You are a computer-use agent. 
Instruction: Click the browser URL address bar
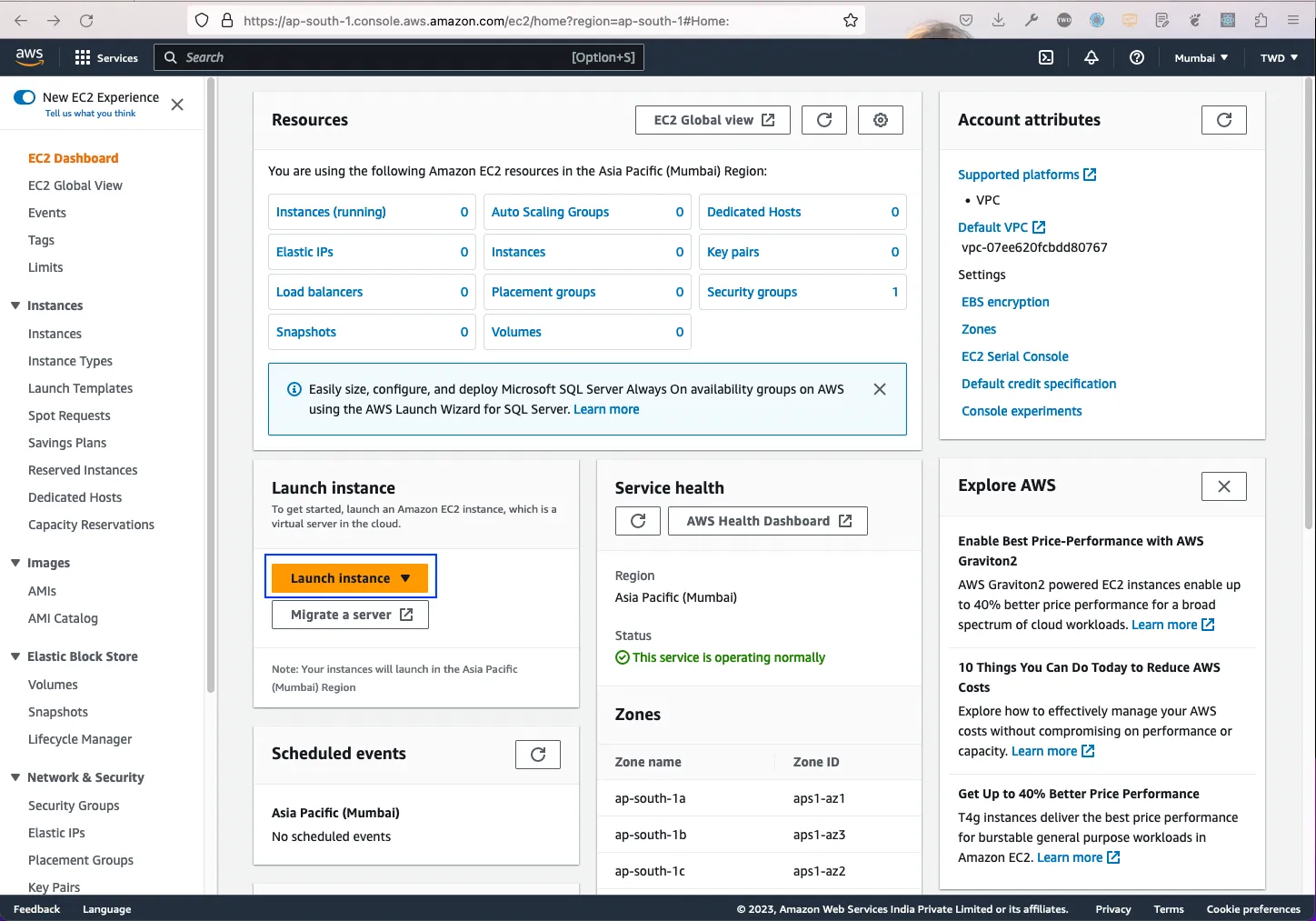525,20
